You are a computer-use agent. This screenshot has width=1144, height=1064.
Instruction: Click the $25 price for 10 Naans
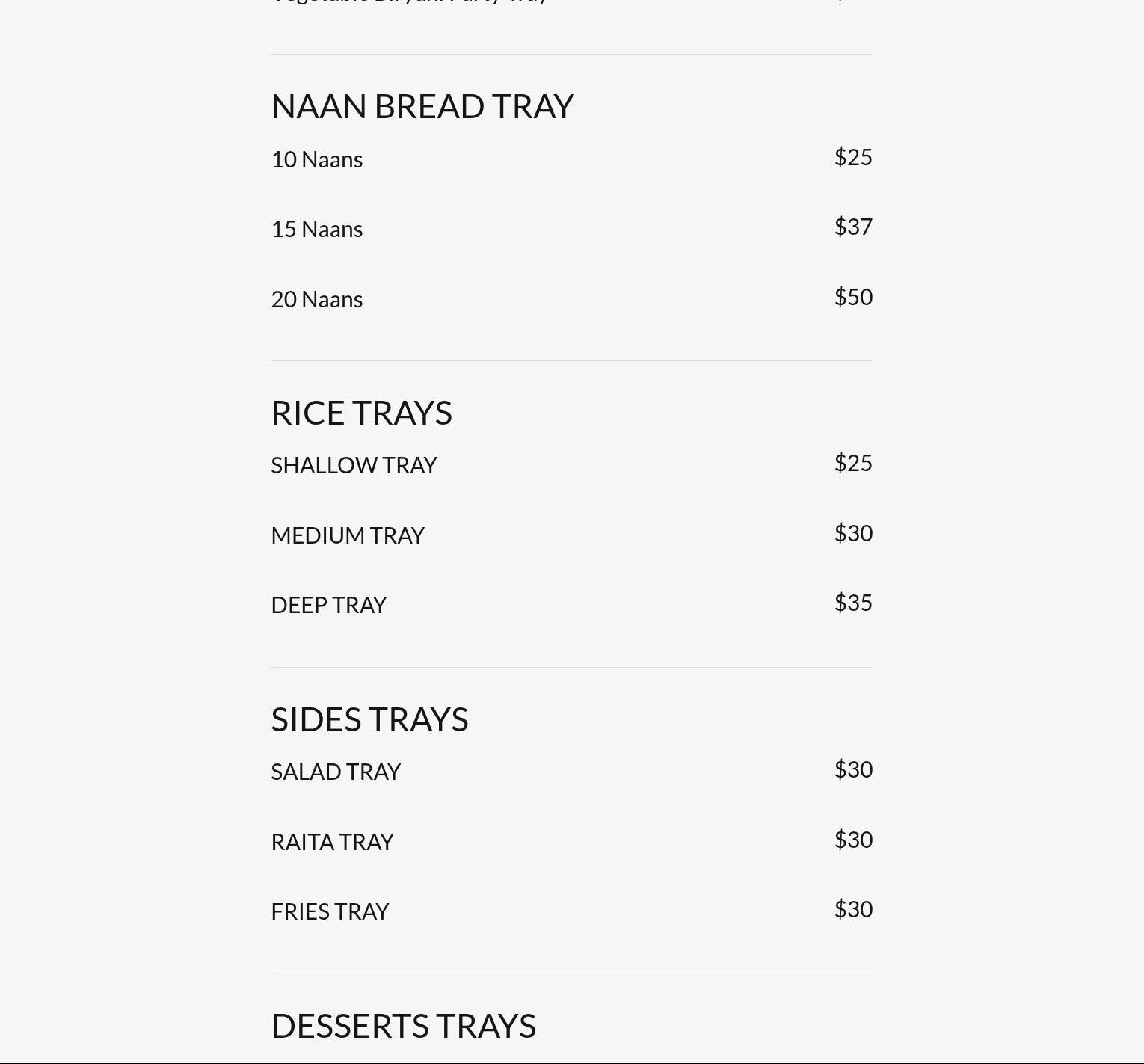(853, 157)
